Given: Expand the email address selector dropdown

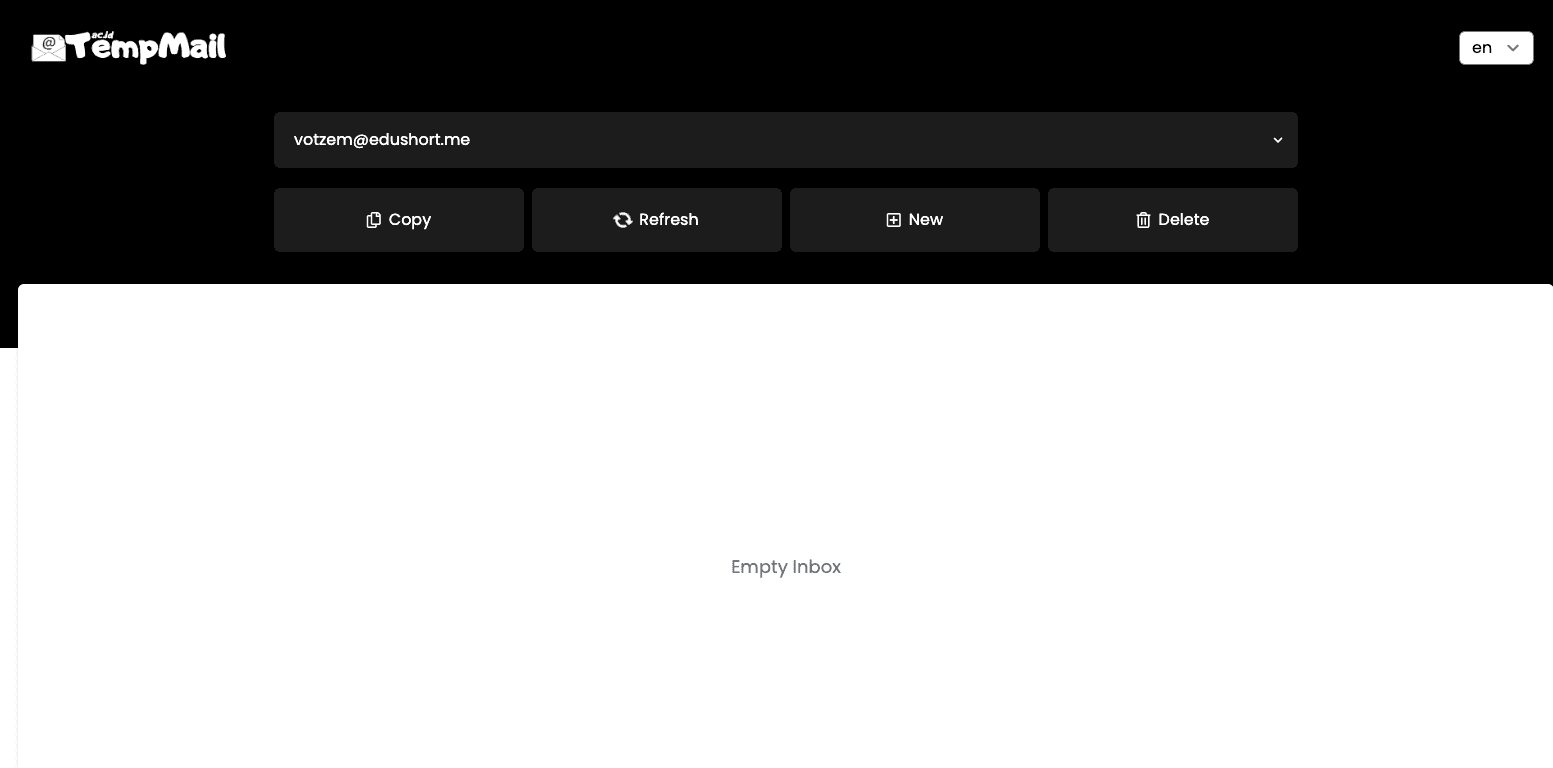Looking at the screenshot, I should pos(785,140).
